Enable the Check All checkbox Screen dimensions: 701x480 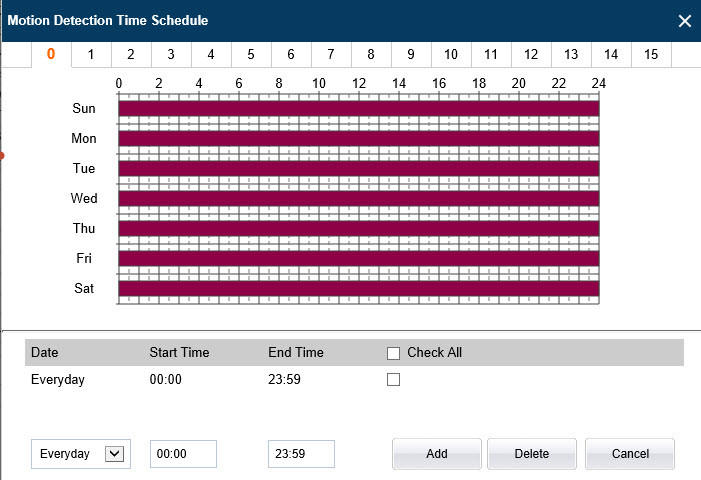pos(393,353)
